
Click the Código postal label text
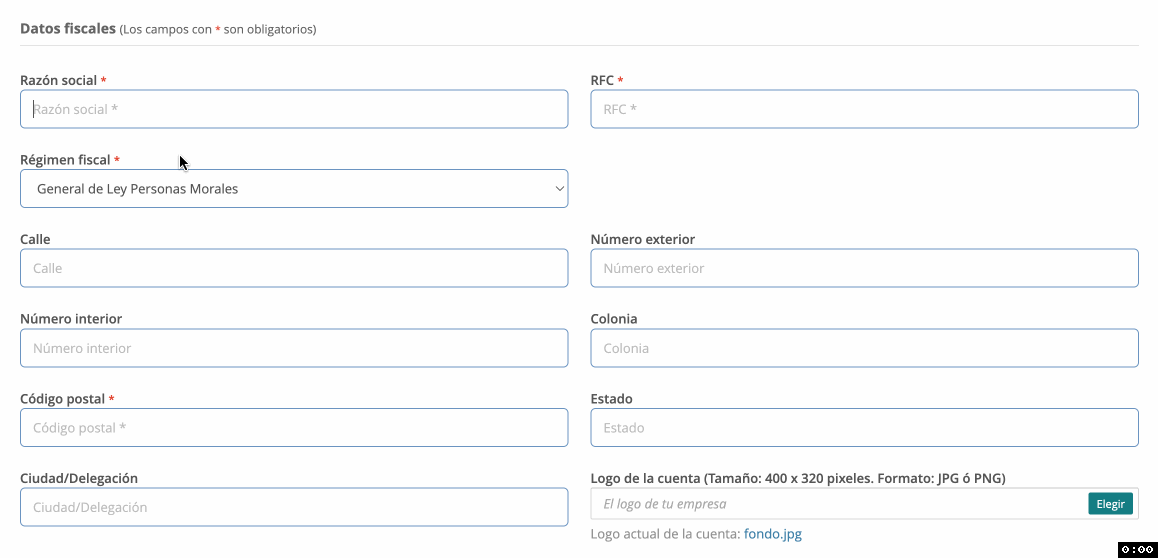[x=62, y=399]
